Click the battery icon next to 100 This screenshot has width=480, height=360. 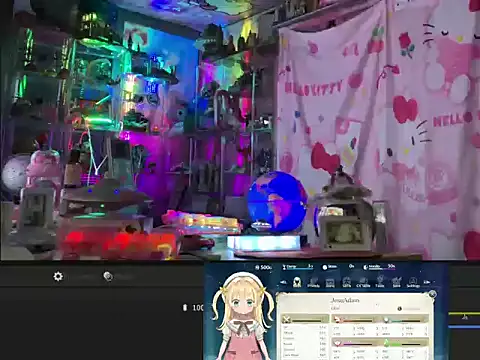tap(185, 307)
